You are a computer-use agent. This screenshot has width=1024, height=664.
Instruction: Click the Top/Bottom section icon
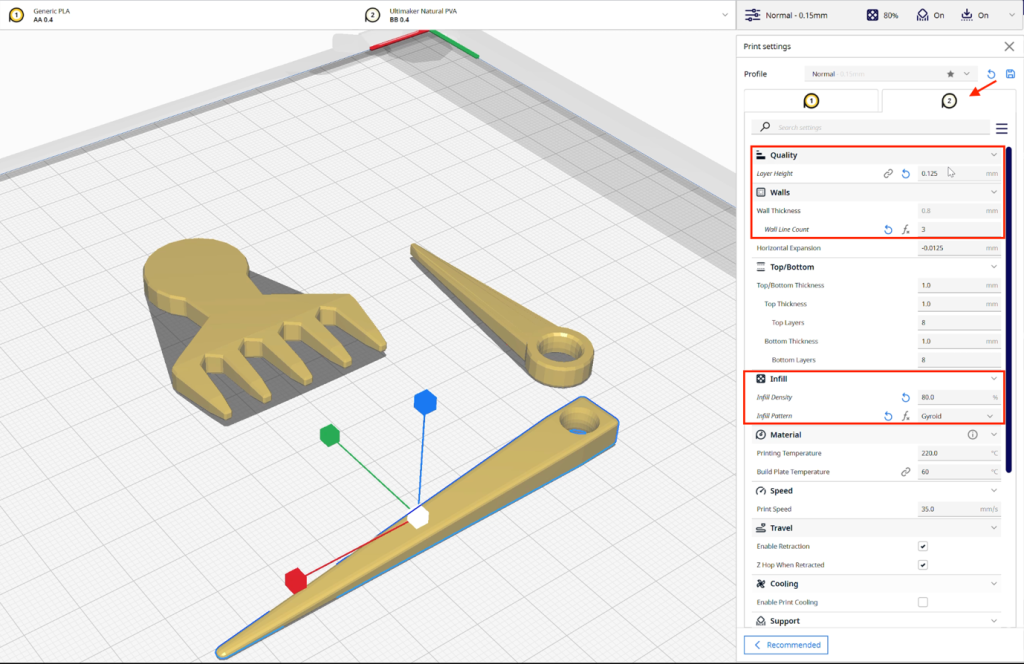[761, 266]
